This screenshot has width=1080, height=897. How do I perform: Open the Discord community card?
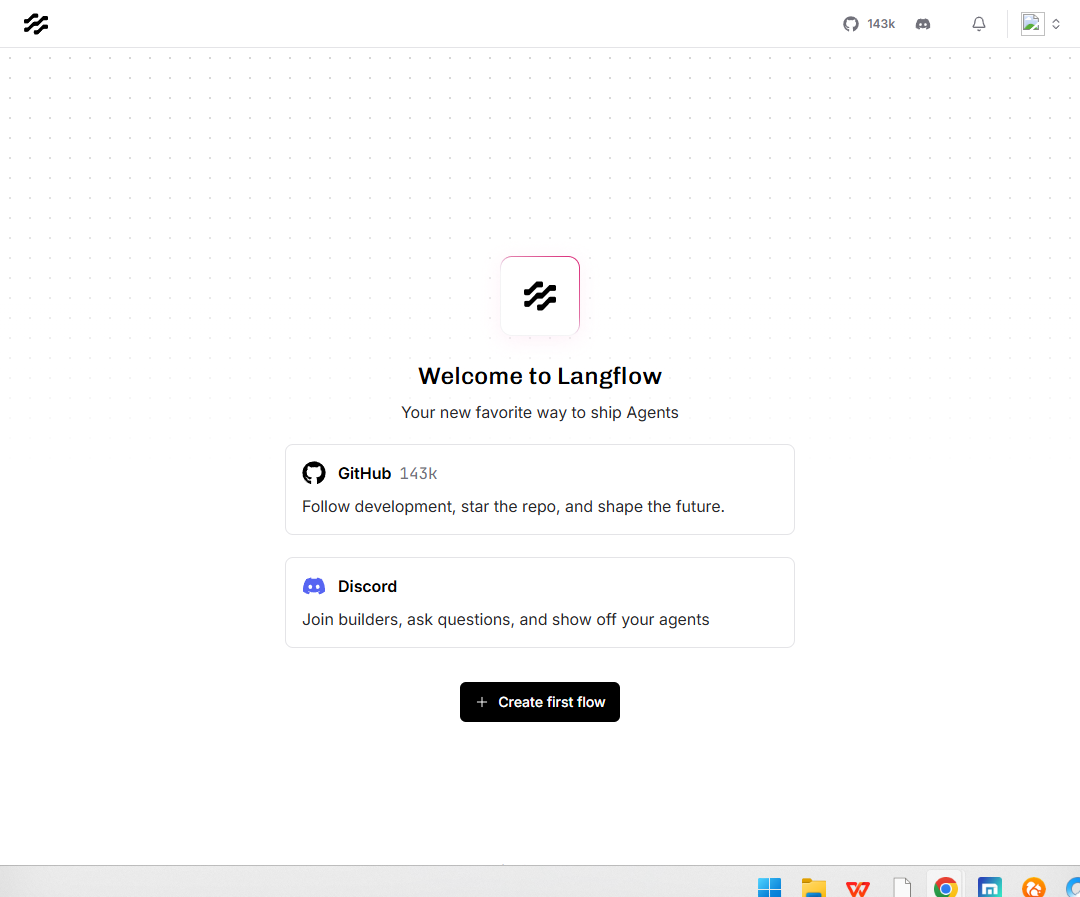[540, 602]
